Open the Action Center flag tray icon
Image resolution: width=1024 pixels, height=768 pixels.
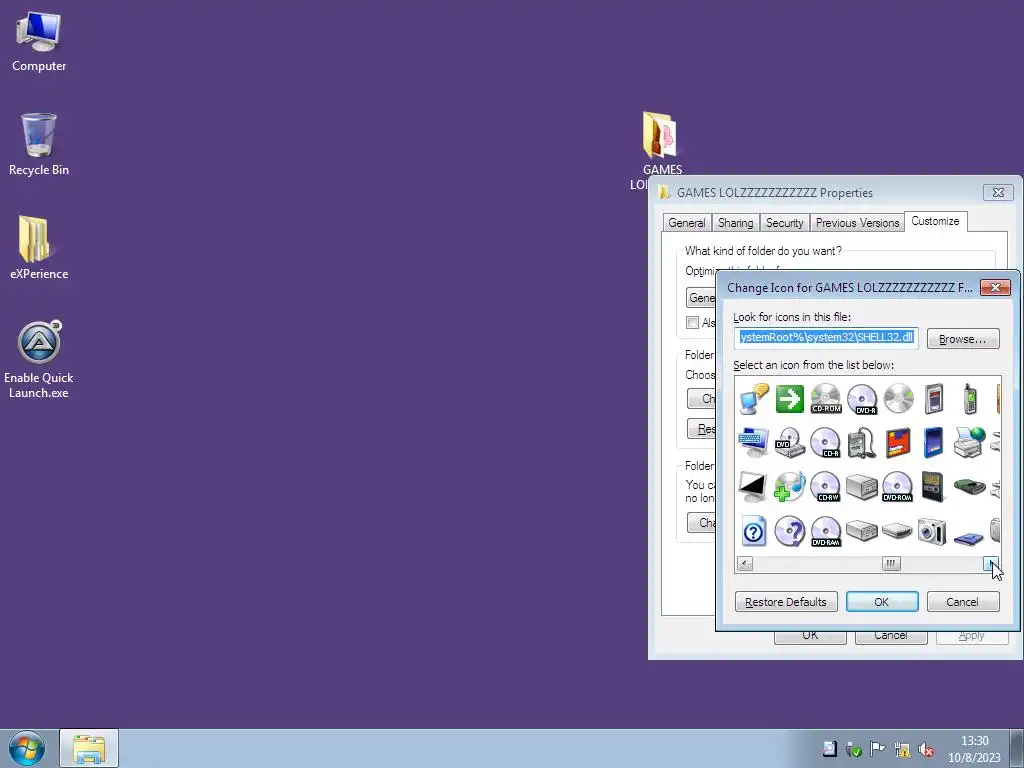point(877,749)
